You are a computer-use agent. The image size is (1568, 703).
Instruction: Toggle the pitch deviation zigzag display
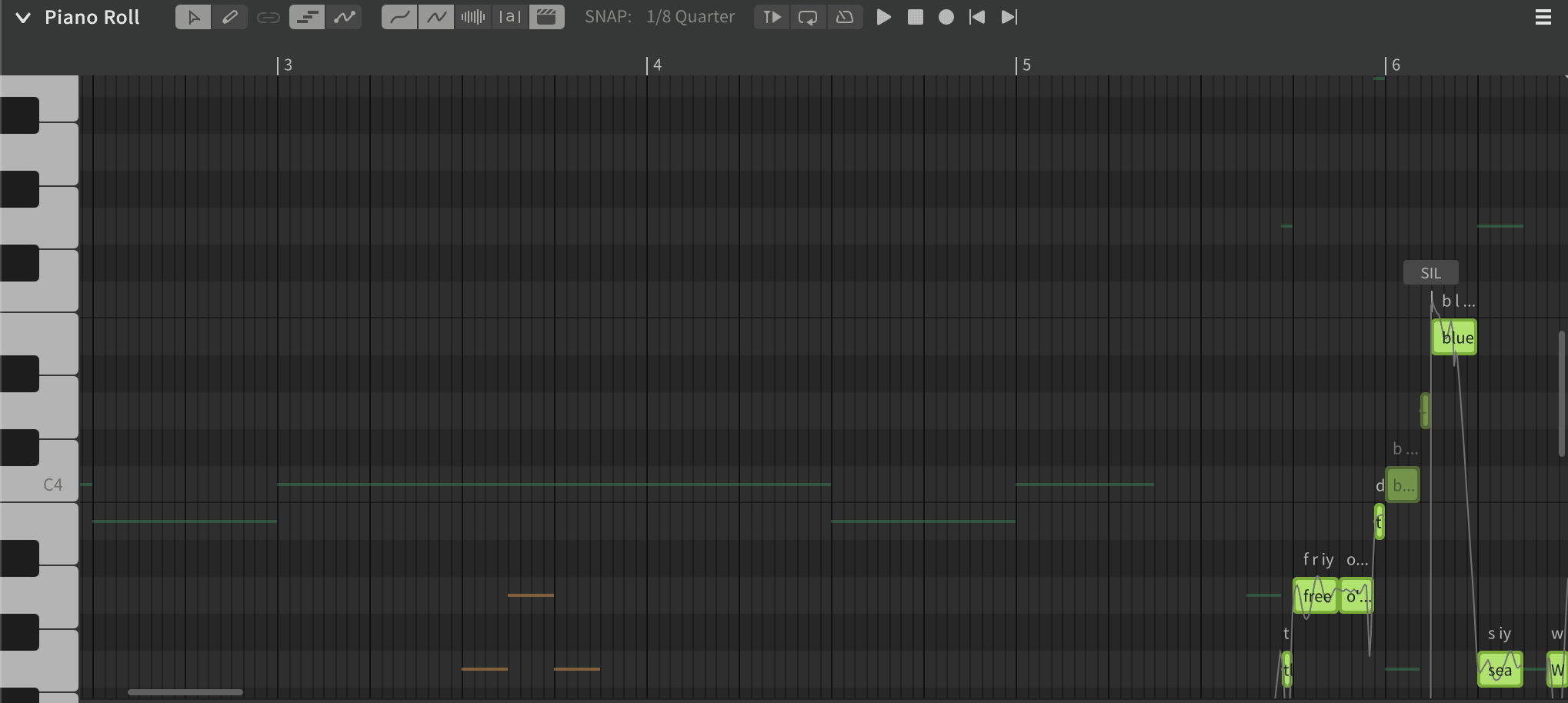[436, 17]
